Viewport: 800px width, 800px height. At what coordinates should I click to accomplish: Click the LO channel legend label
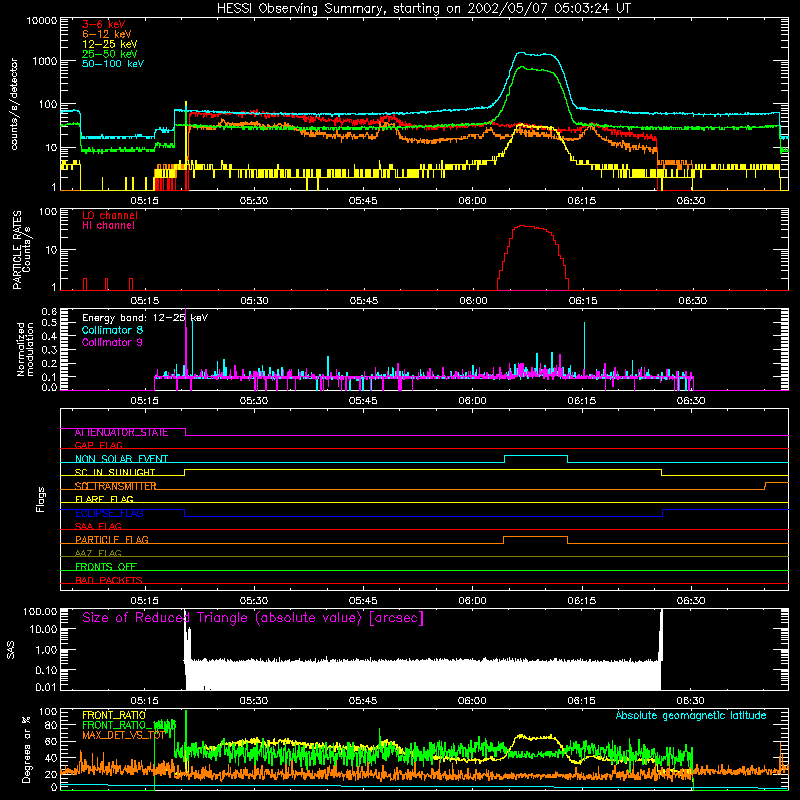pyautogui.click(x=110, y=215)
